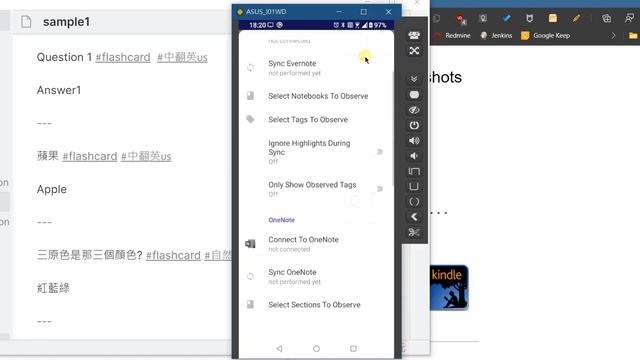Click the tag icon beside Select Tags
Screen dimensions: 640x360
point(250,120)
